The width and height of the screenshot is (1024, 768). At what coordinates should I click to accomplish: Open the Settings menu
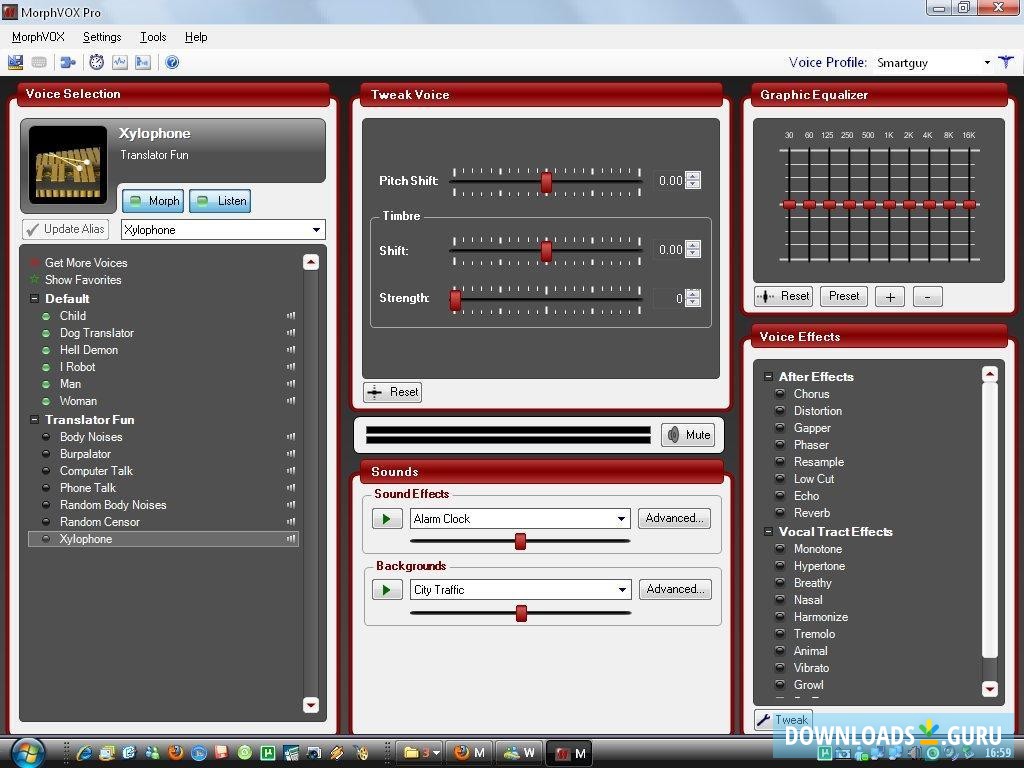(x=102, y=37)
